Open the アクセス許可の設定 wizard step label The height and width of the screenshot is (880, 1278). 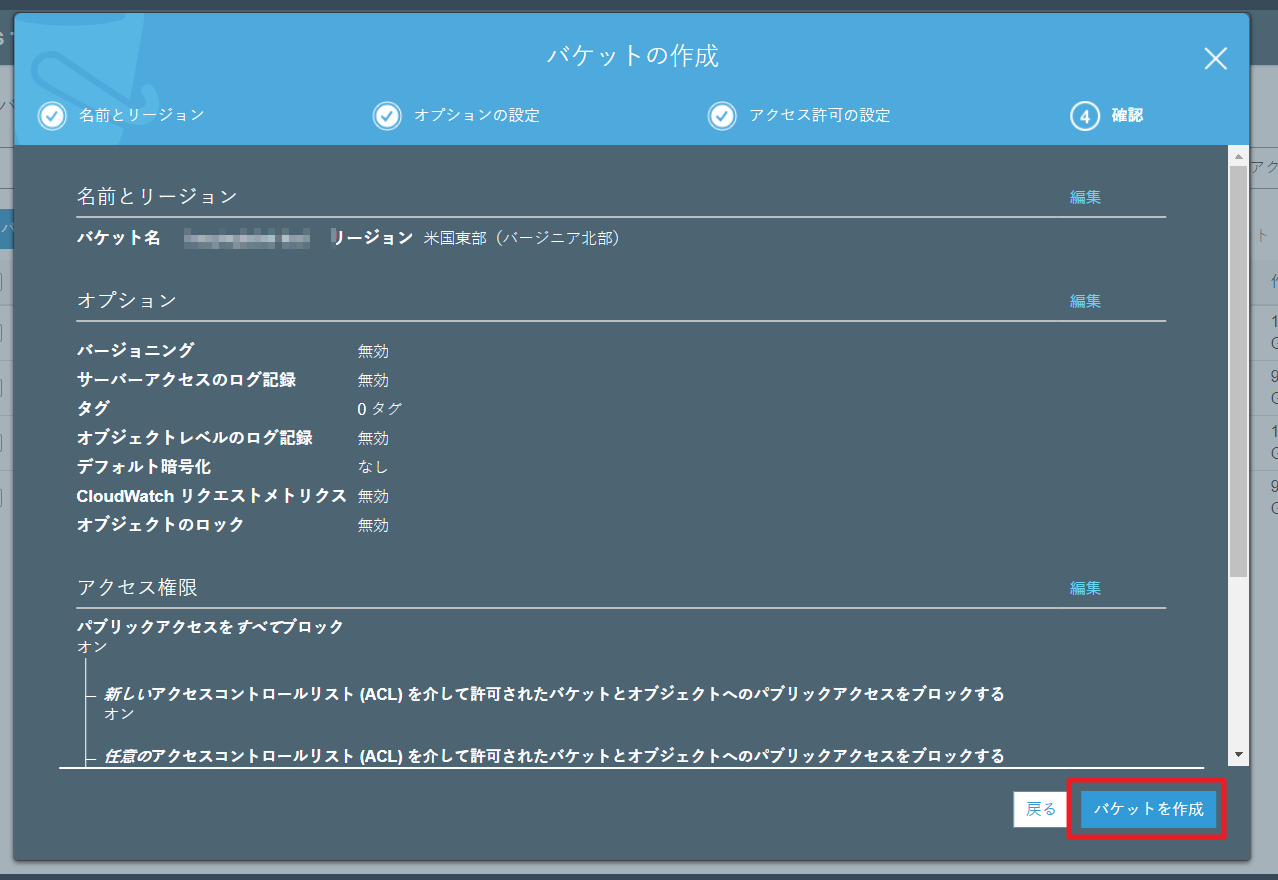(819, 115)
